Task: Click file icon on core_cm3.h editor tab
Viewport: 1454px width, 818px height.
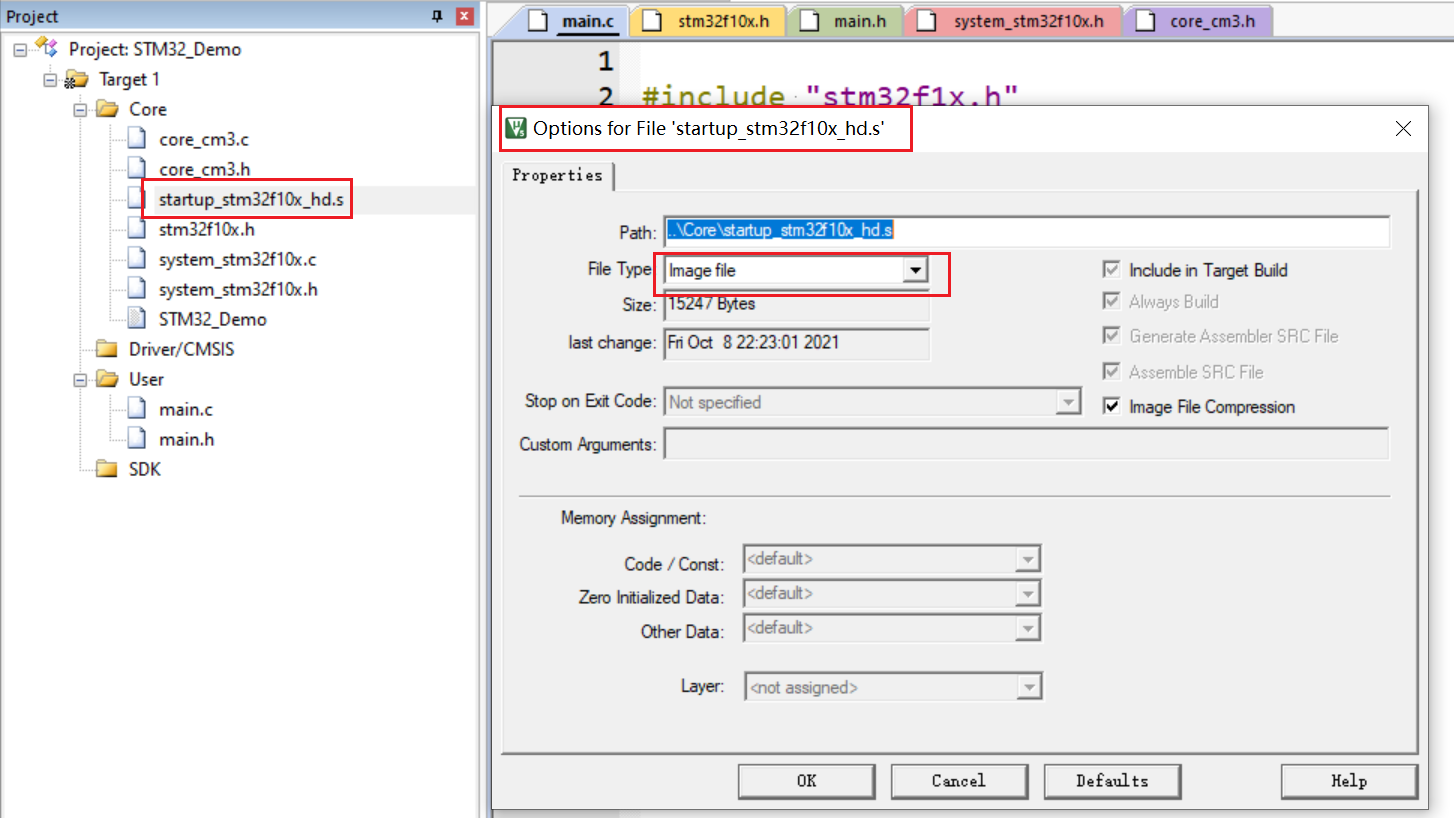Action: (x=1147, y=21)
